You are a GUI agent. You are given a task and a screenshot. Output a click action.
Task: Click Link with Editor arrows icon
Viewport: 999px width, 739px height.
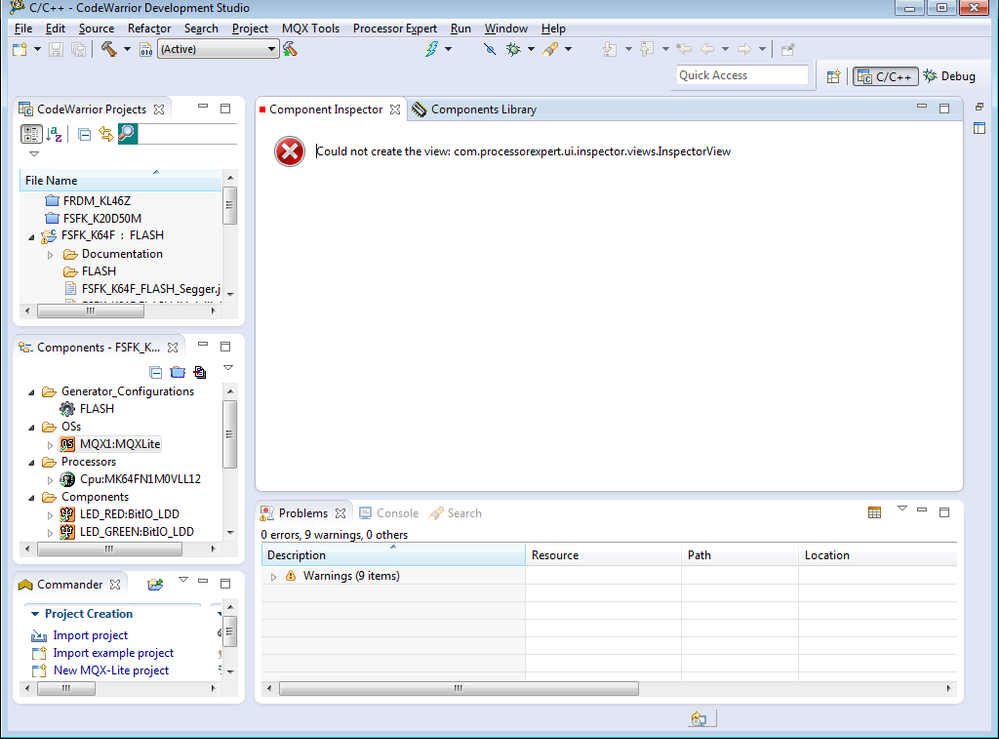click(x=106, y=134)
